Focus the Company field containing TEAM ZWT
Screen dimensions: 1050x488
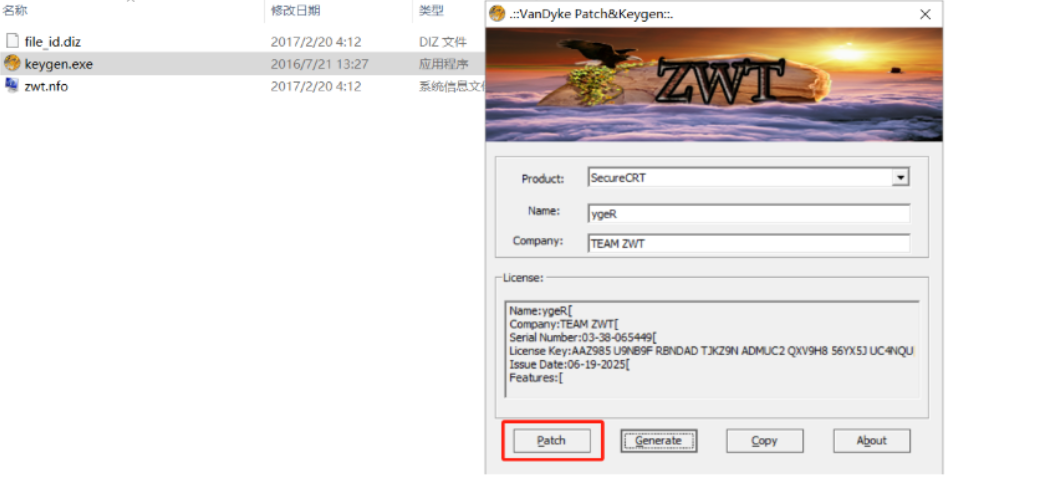tap(749, 244)
